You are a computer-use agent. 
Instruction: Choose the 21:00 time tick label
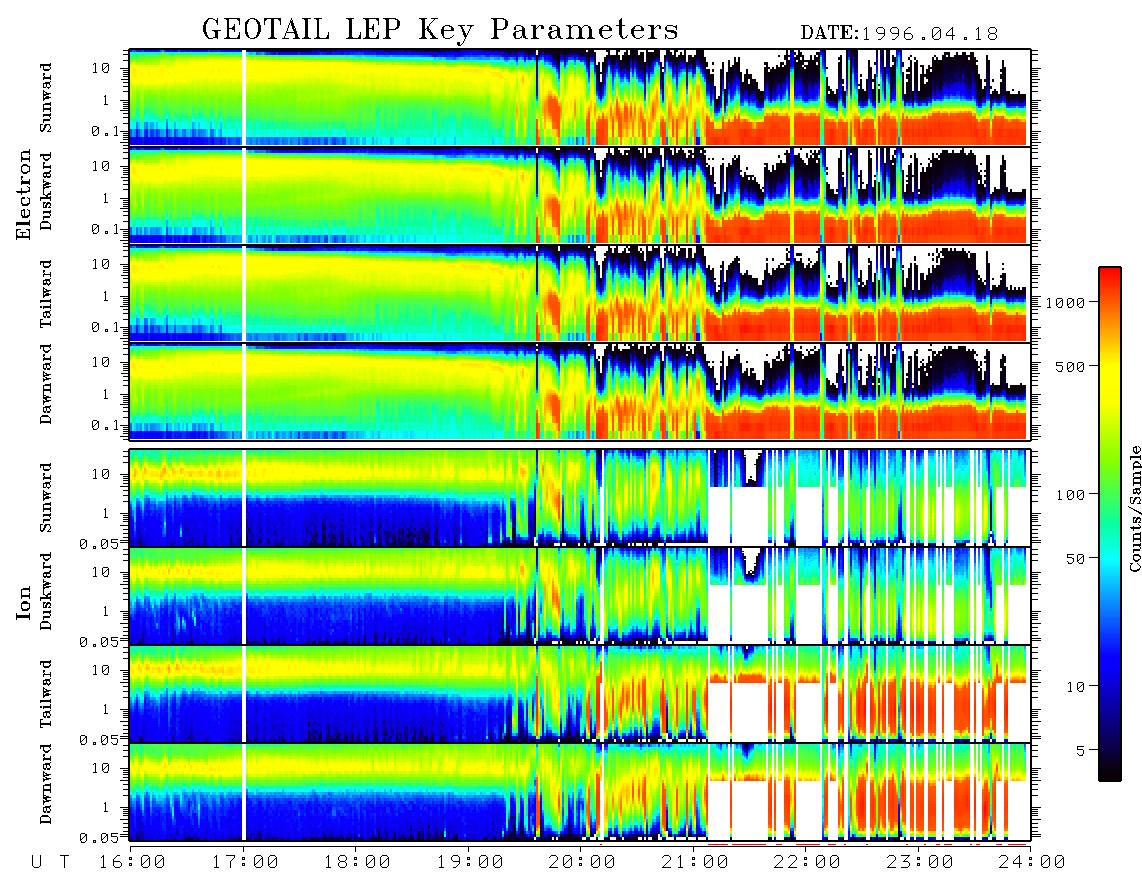pos(695,863)
